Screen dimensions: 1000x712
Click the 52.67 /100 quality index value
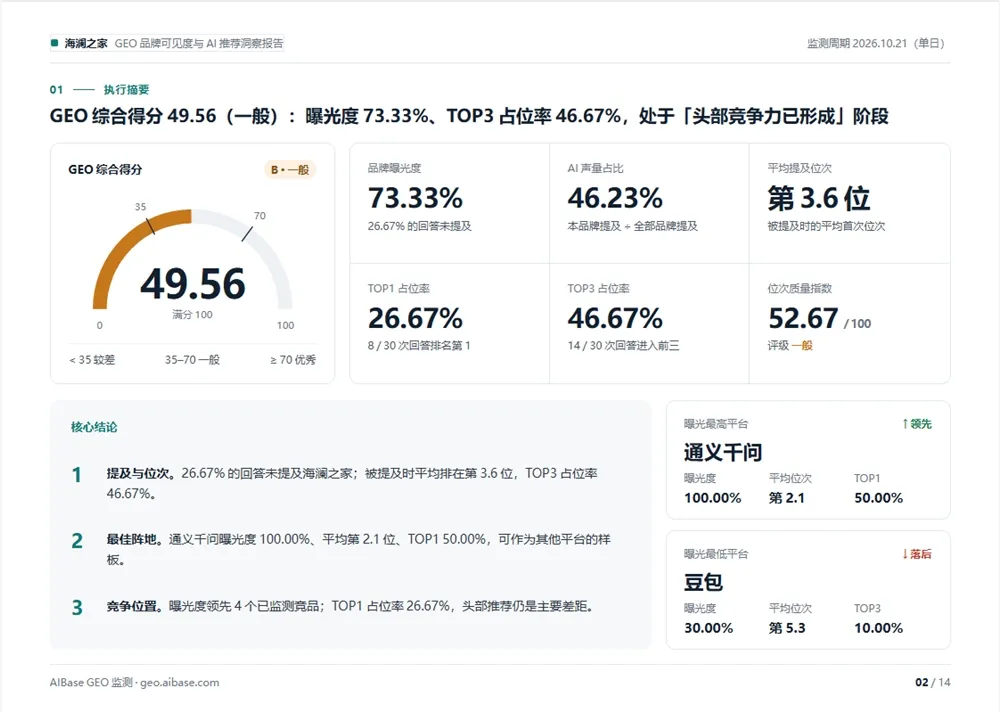click(x=820, y=318)
